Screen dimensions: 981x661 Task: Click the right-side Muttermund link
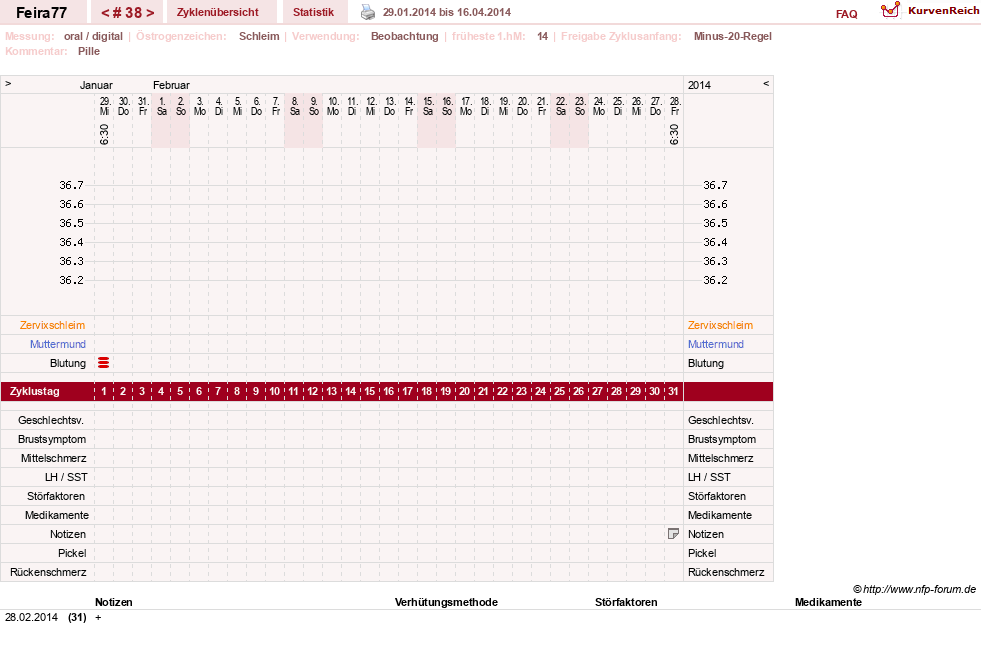click(x=716, y=344)
